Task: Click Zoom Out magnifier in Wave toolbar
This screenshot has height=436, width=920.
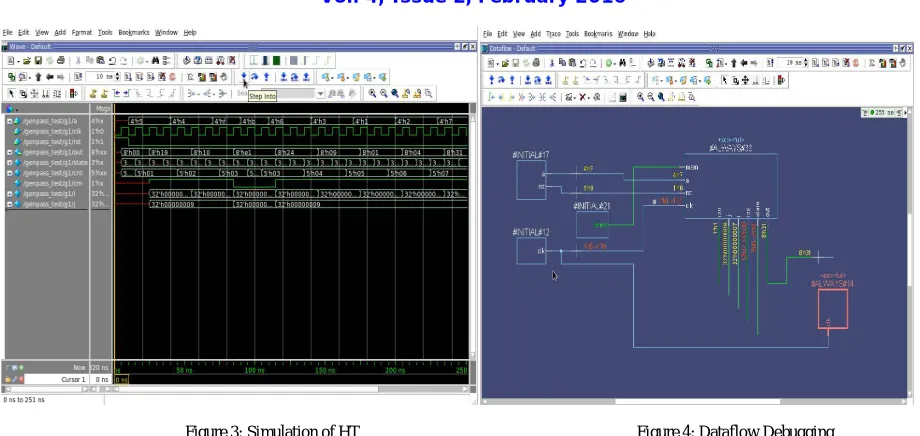Action: [384, 93]
